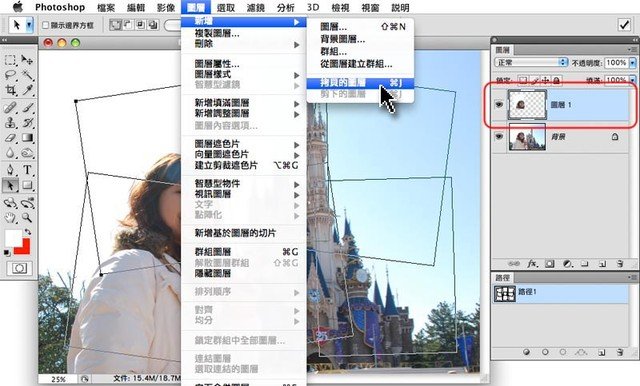Swap foreground and background colors
This screenshot has height=386, width=640.
tap(27, 232)
